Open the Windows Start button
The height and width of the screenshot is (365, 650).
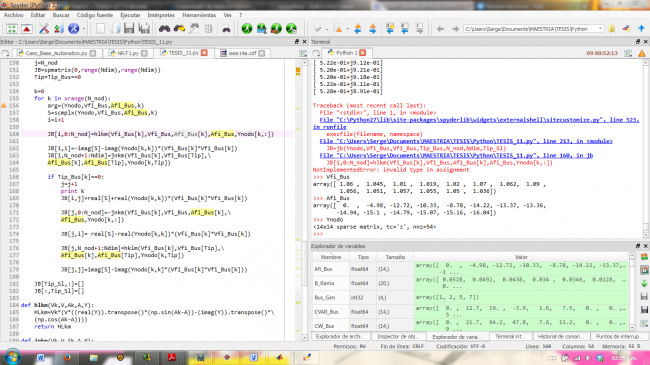12,357
